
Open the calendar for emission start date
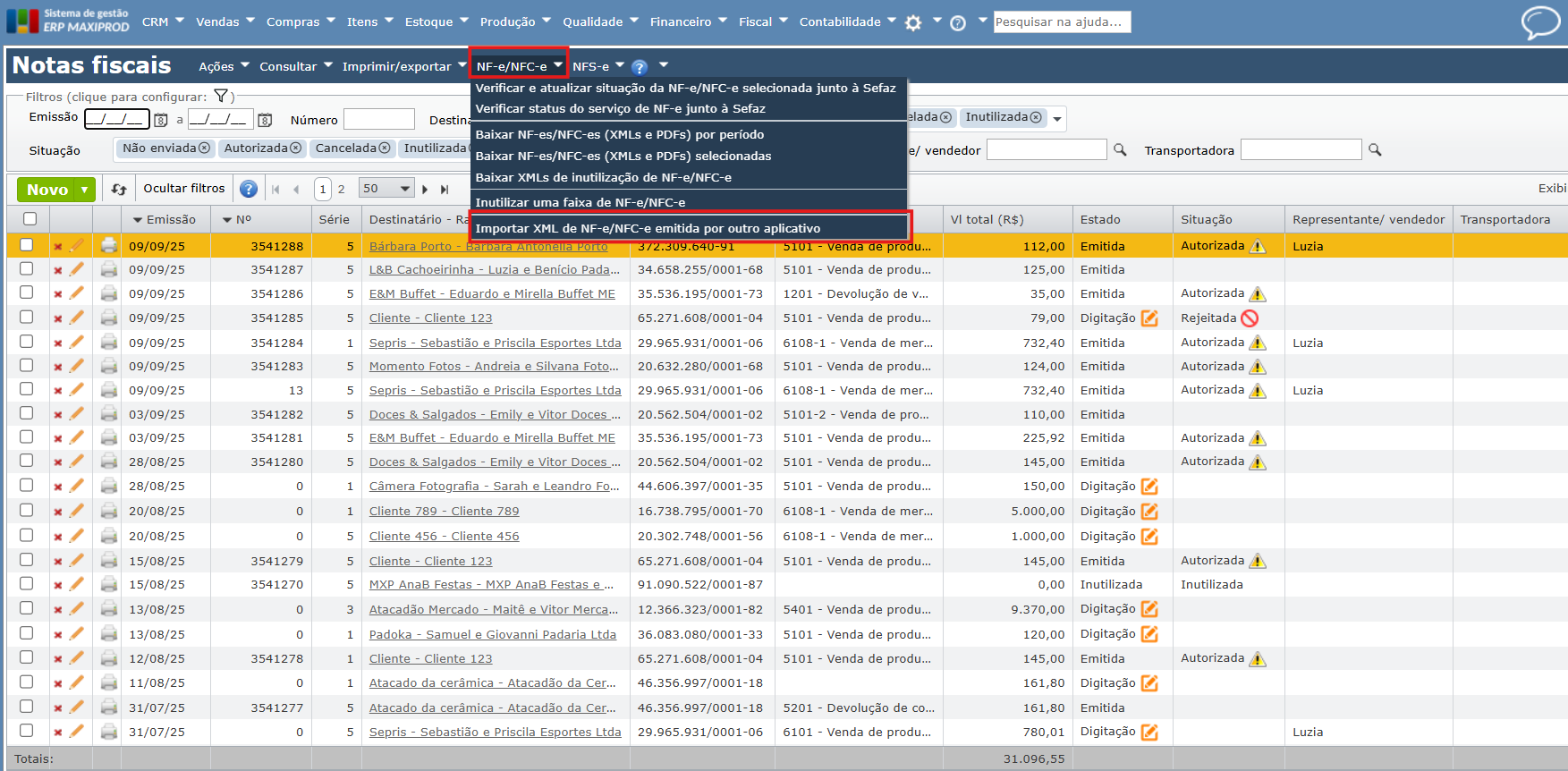pyautogui.click(x=161, y=120)
